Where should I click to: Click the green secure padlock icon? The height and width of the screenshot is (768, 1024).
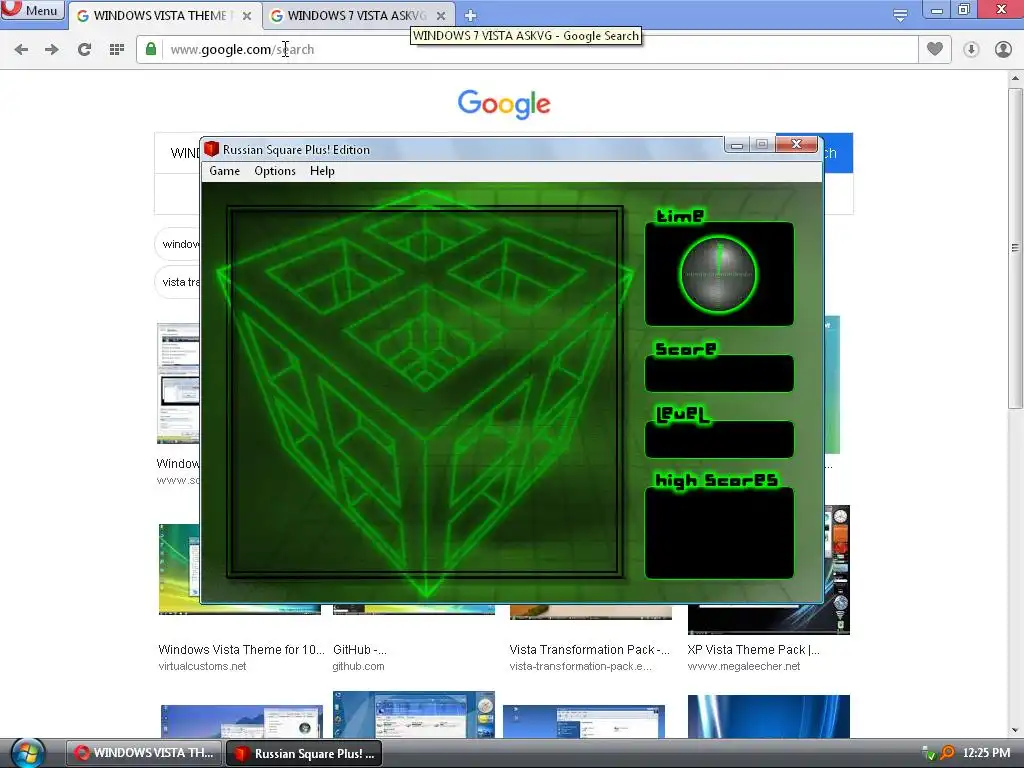(x=151, y=49)
